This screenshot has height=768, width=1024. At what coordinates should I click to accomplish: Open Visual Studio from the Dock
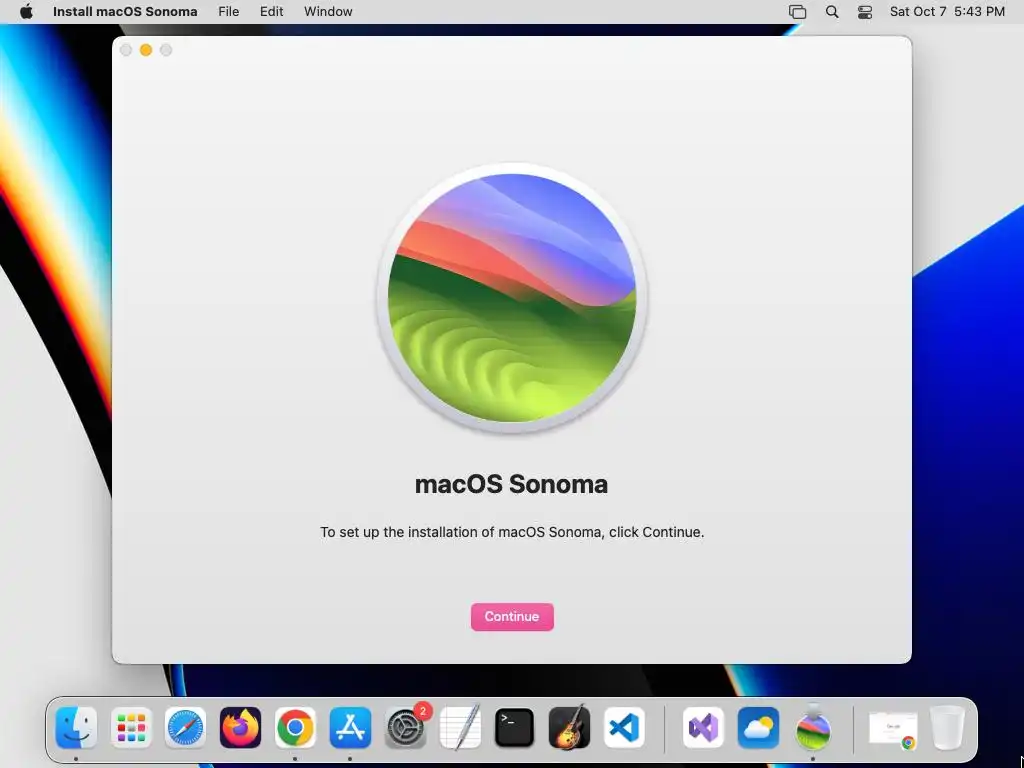tap(703, 728)
